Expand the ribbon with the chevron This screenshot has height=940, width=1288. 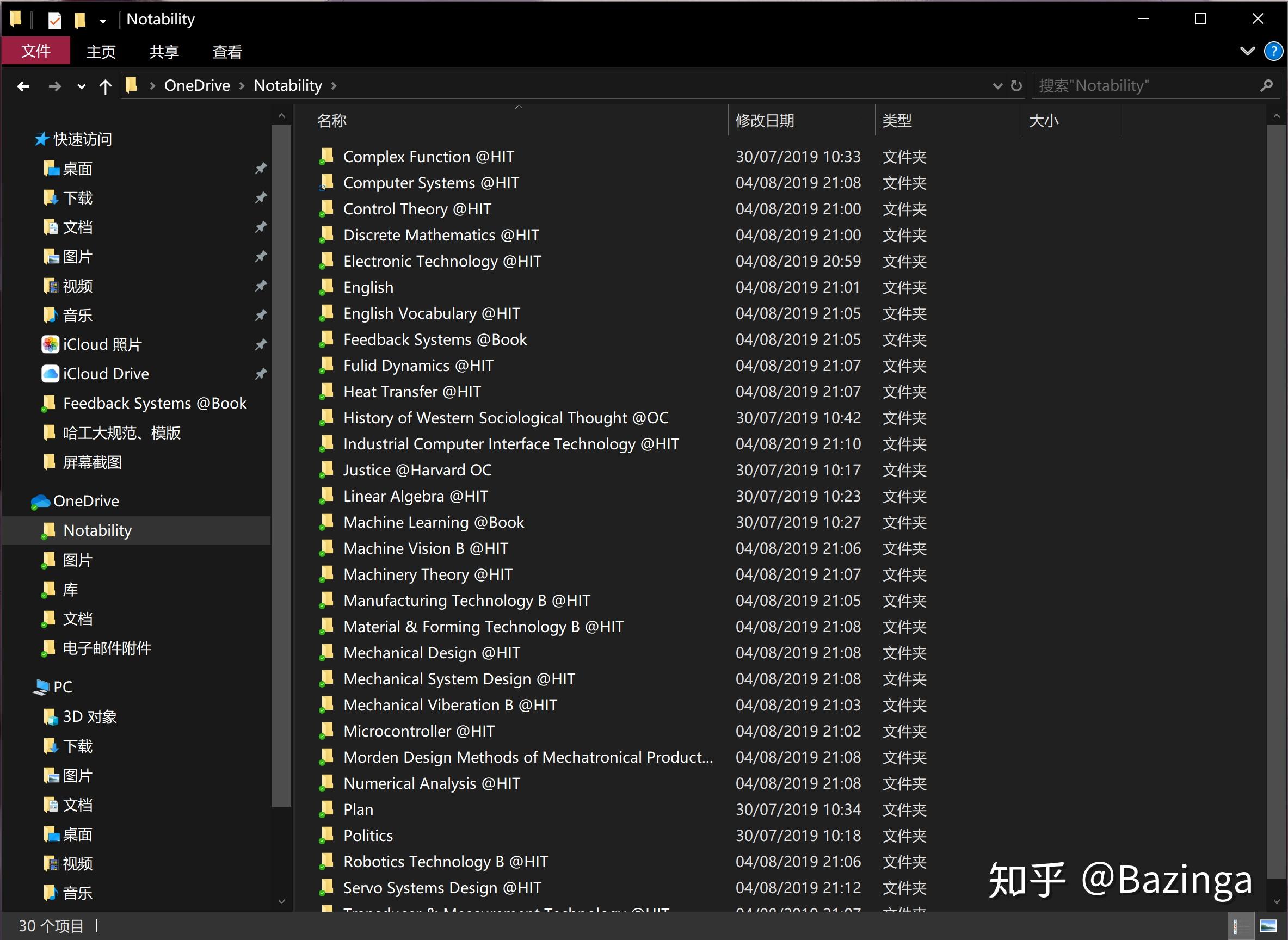point(1247,51)
